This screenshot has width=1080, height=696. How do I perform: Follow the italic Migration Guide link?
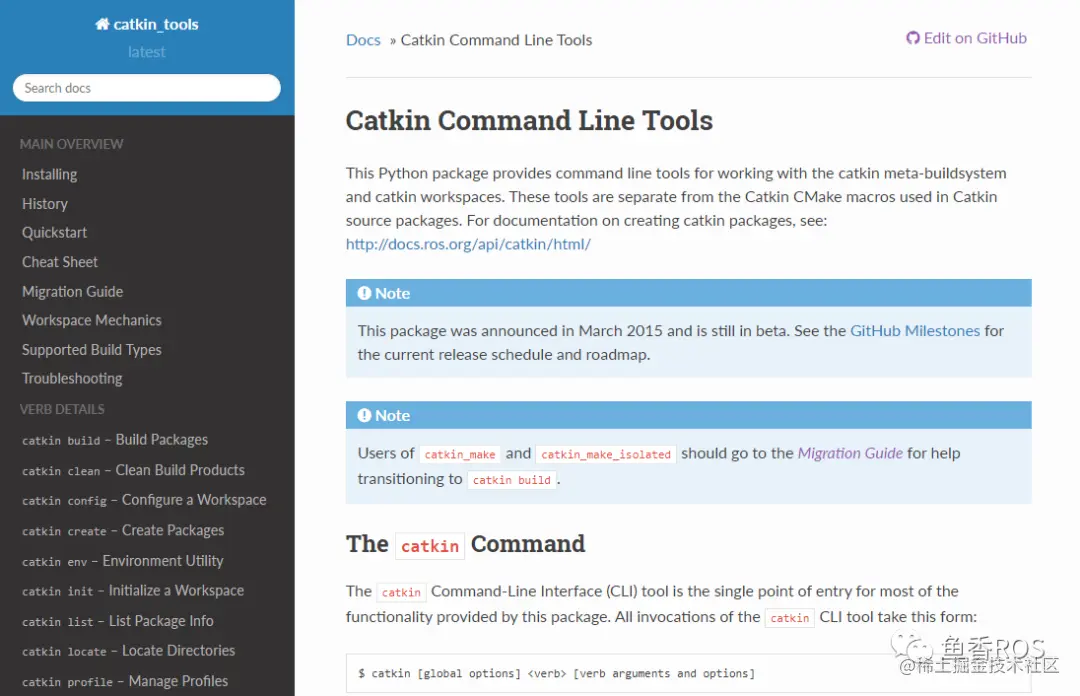coord(850,453)
